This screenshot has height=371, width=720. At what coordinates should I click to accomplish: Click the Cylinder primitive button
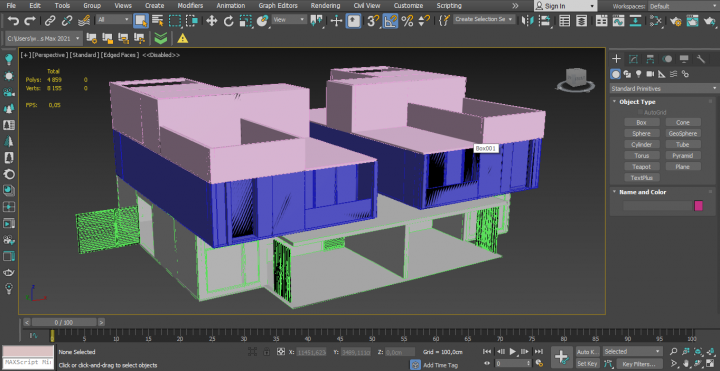641,145
